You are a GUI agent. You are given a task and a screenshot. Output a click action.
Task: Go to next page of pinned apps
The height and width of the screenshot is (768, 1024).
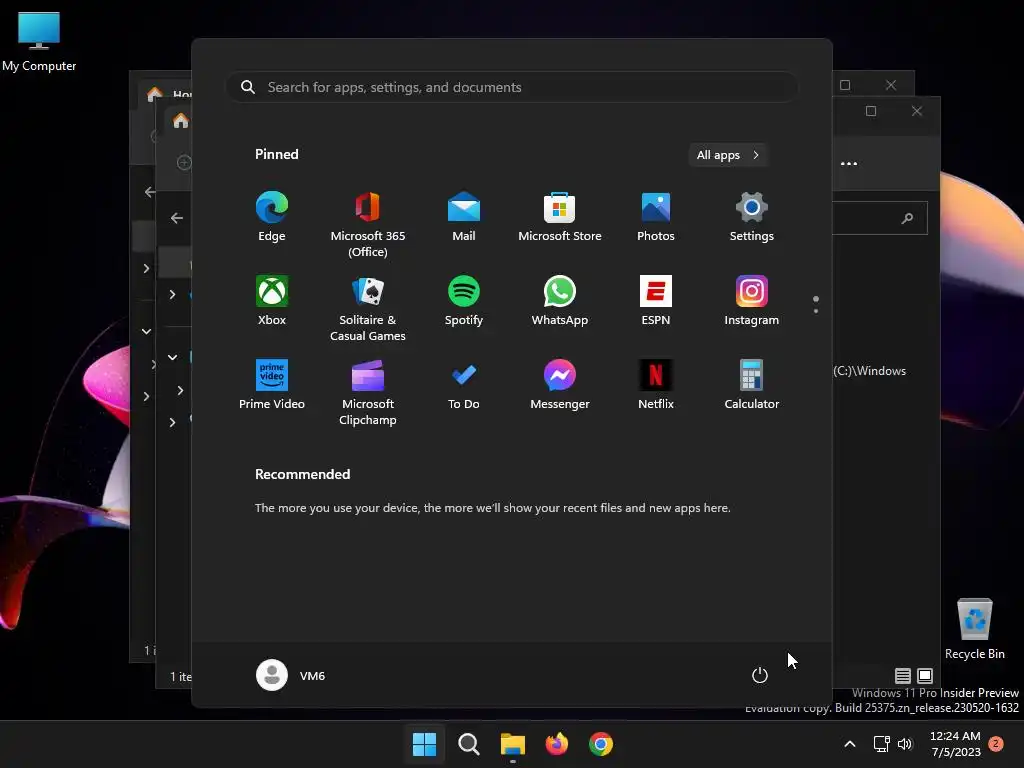click(x=816, y=311)
